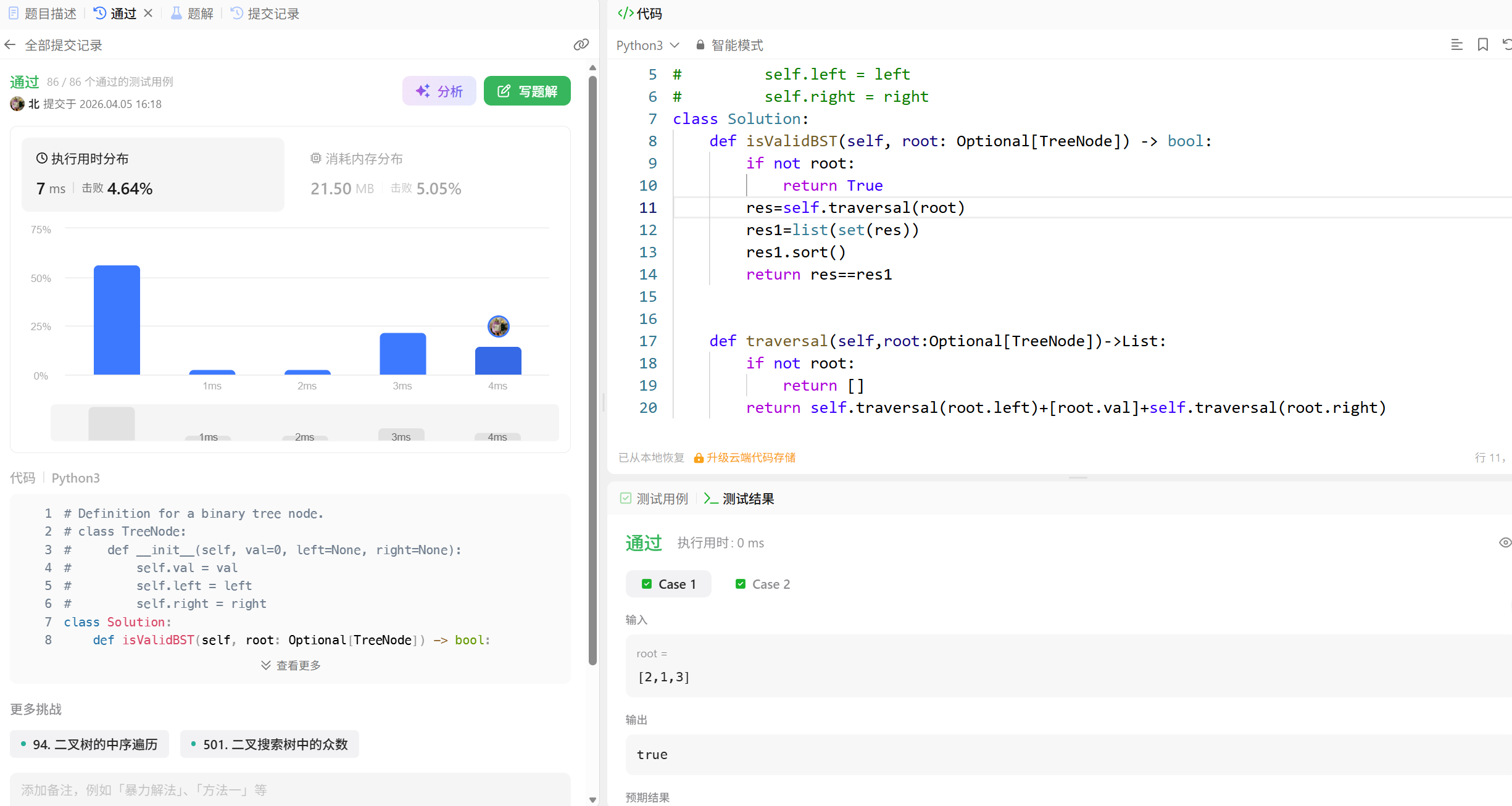
Task: Close the 通过 tab with X
Action: 148,13
